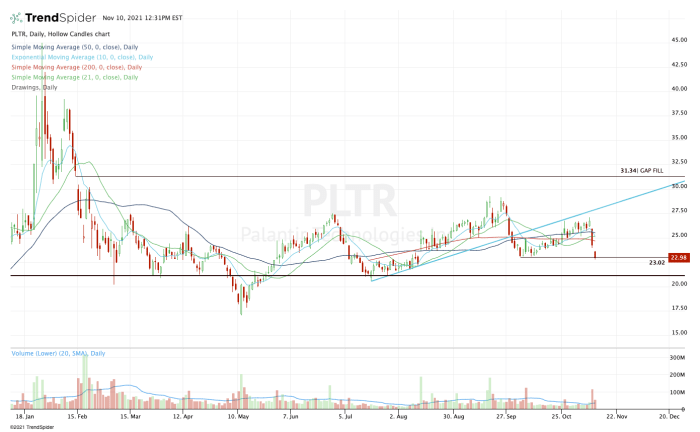Click the red 22.98 current price tag

(x=679, y=258)
